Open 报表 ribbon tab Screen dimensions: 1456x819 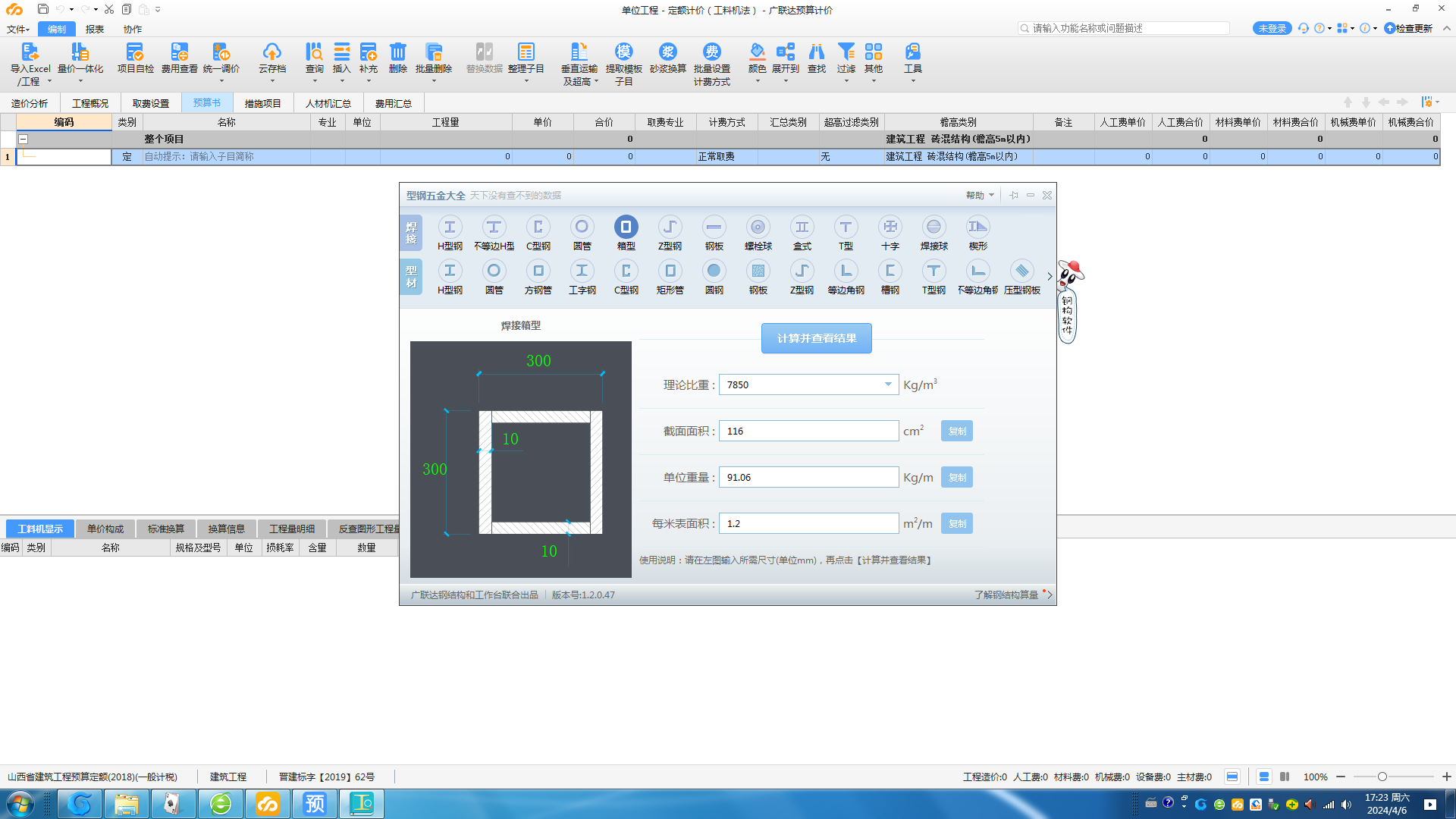(x=94, y=29)
